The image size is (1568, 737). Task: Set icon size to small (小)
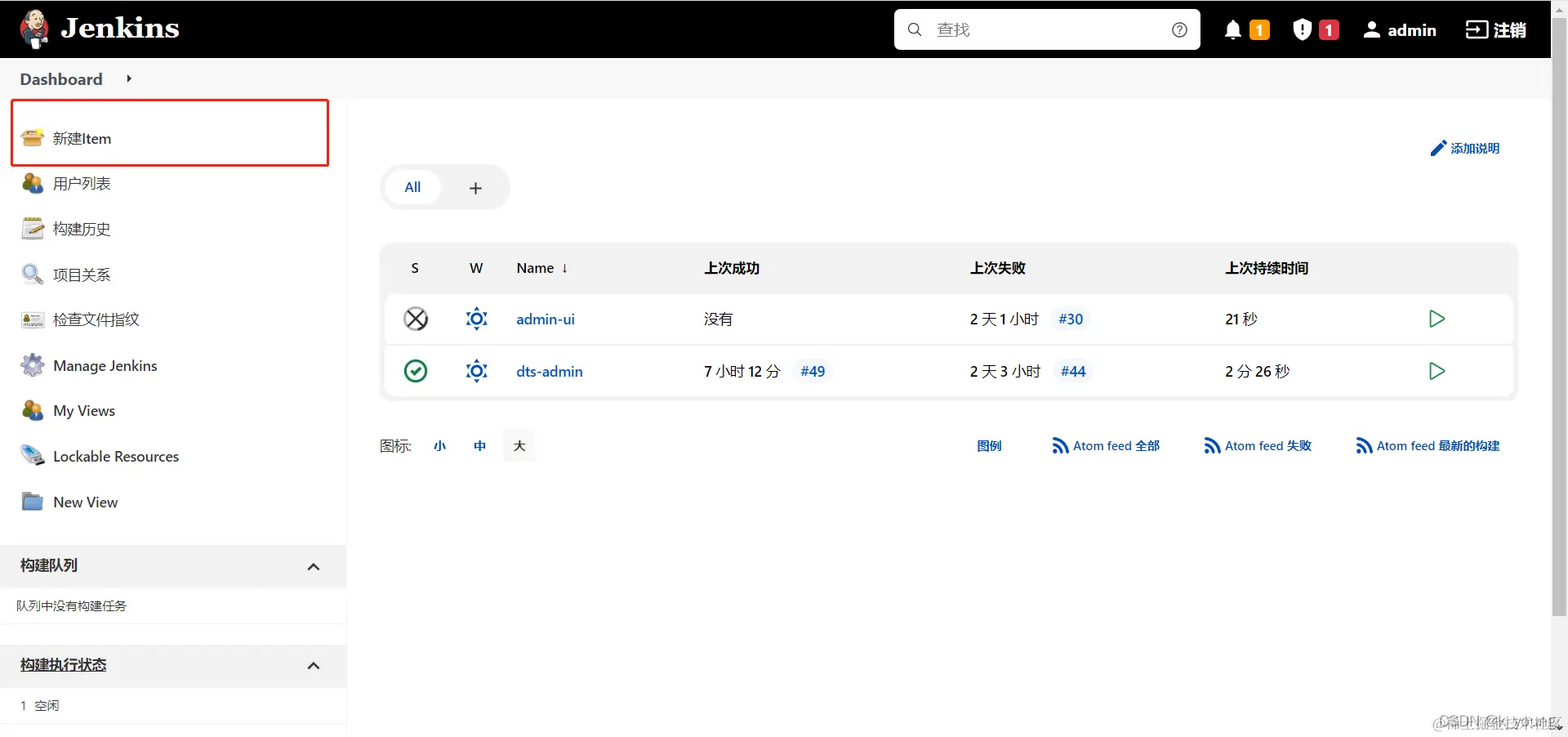point(440,446)
